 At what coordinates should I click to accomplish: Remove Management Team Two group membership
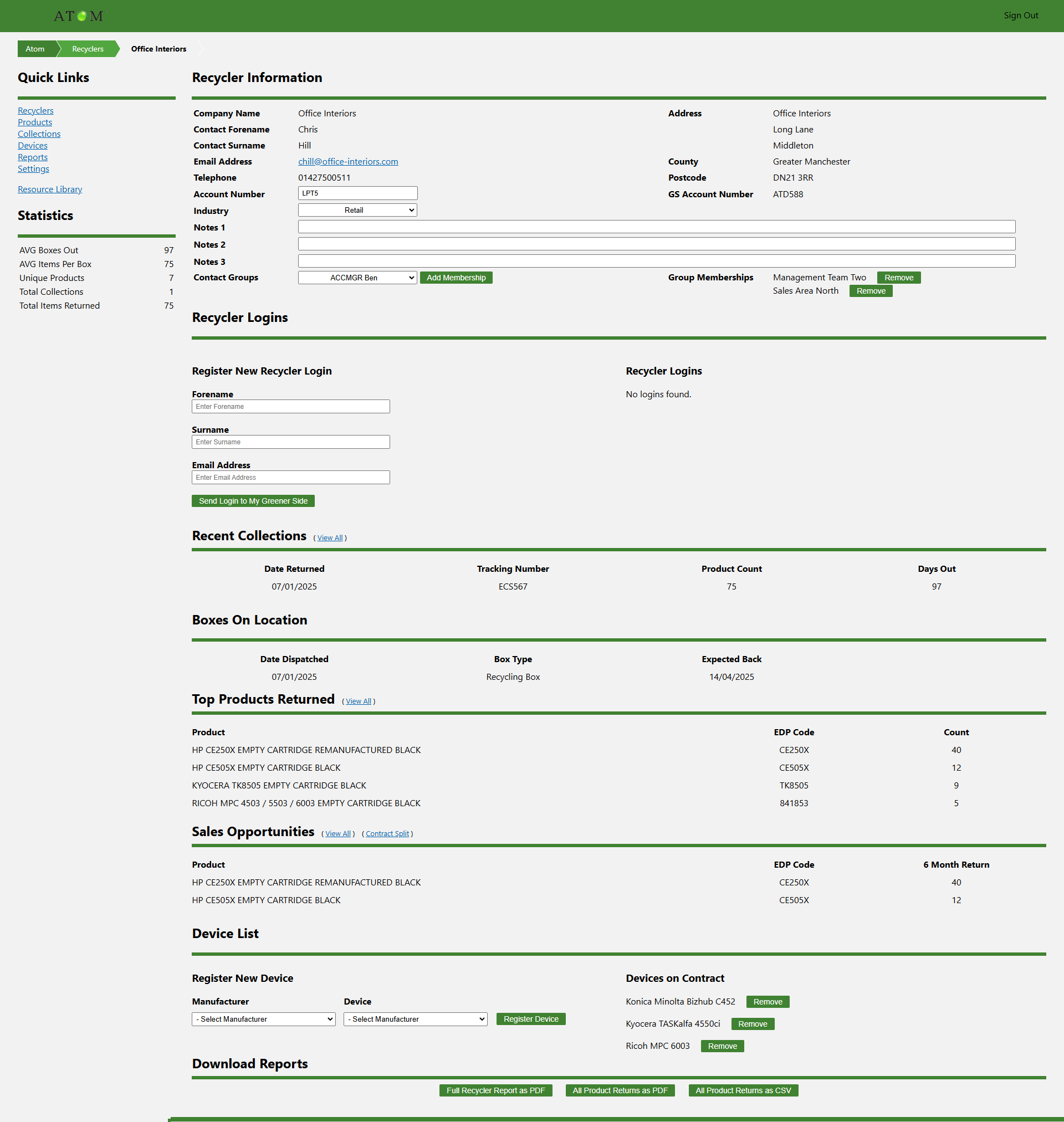click(x=898, y=278)
